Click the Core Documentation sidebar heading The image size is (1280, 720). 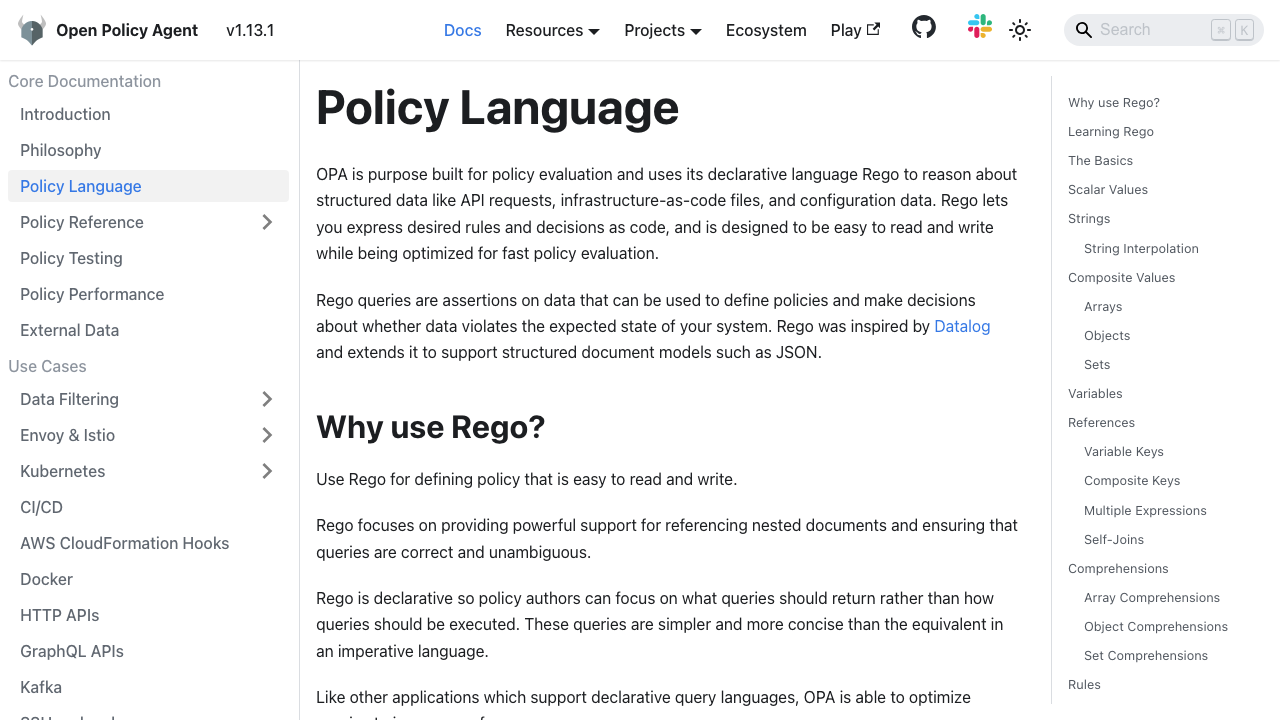pos(84,81)
